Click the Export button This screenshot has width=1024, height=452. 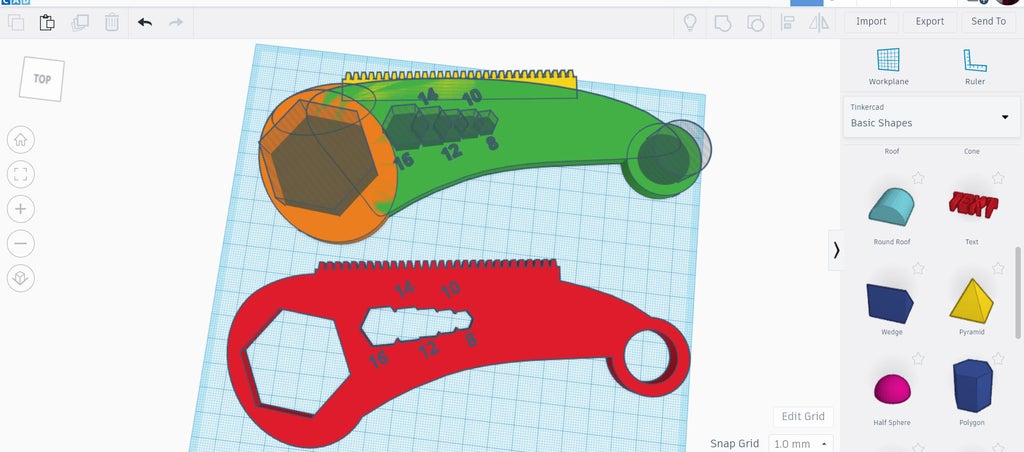coord(929,22)
